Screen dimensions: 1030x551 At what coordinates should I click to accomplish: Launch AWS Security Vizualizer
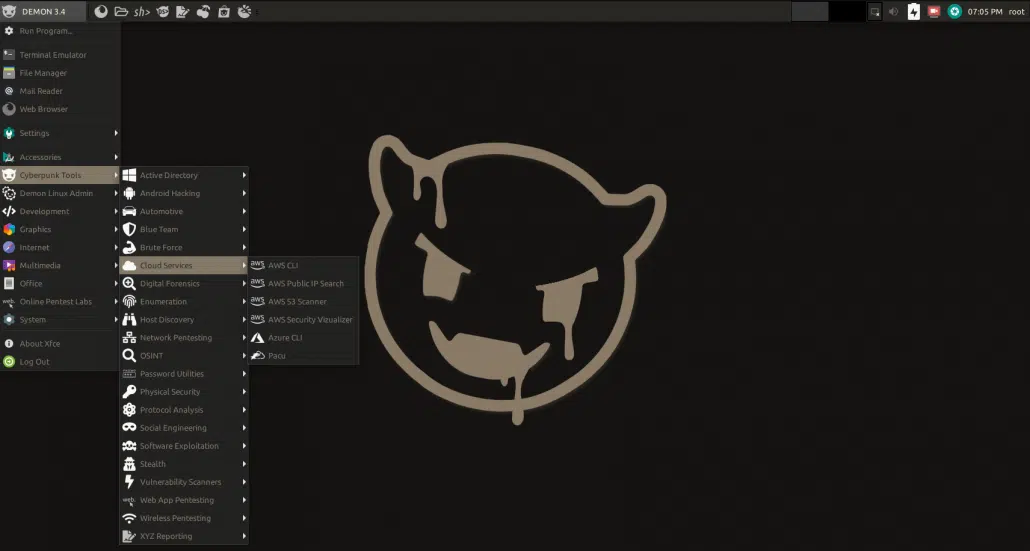[303, 319]
